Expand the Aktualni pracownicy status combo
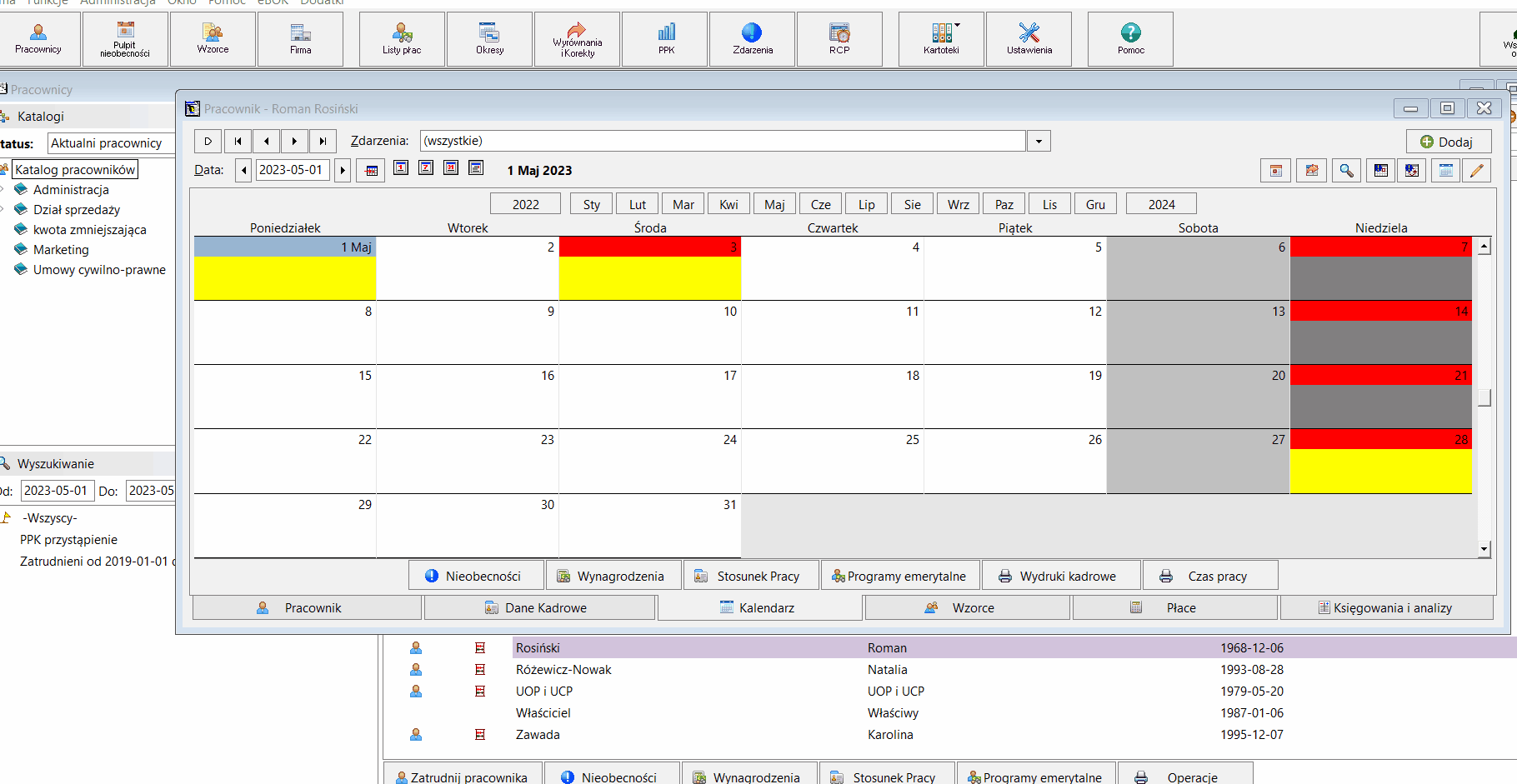 pos(111,143)
